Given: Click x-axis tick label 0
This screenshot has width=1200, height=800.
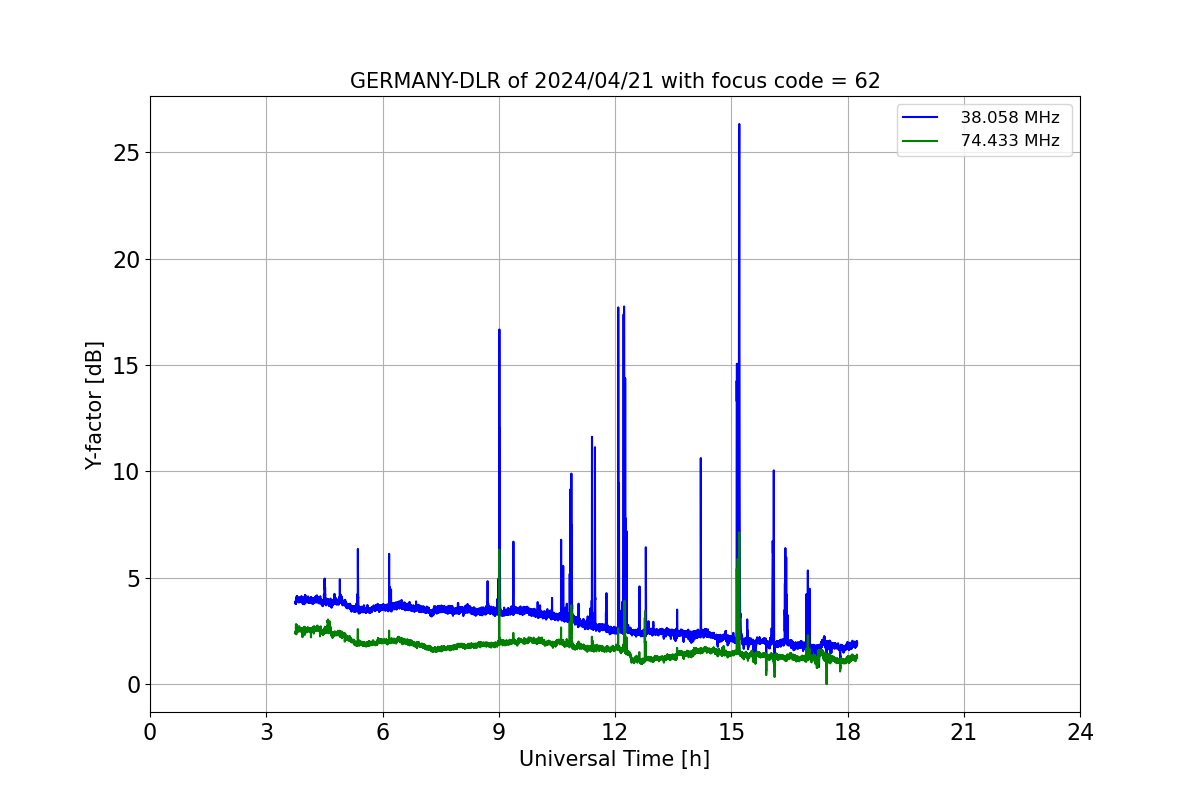Looking at the screenshot, I should [x=150, y=733].
